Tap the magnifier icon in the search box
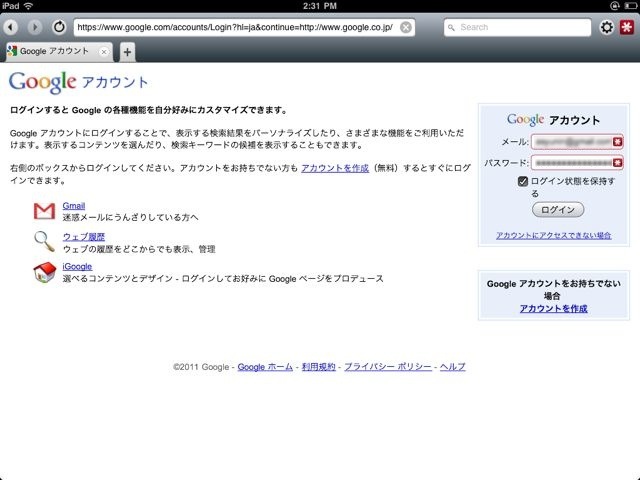The width and height of the screenshot is (640, 480). (x=451, y=28)
